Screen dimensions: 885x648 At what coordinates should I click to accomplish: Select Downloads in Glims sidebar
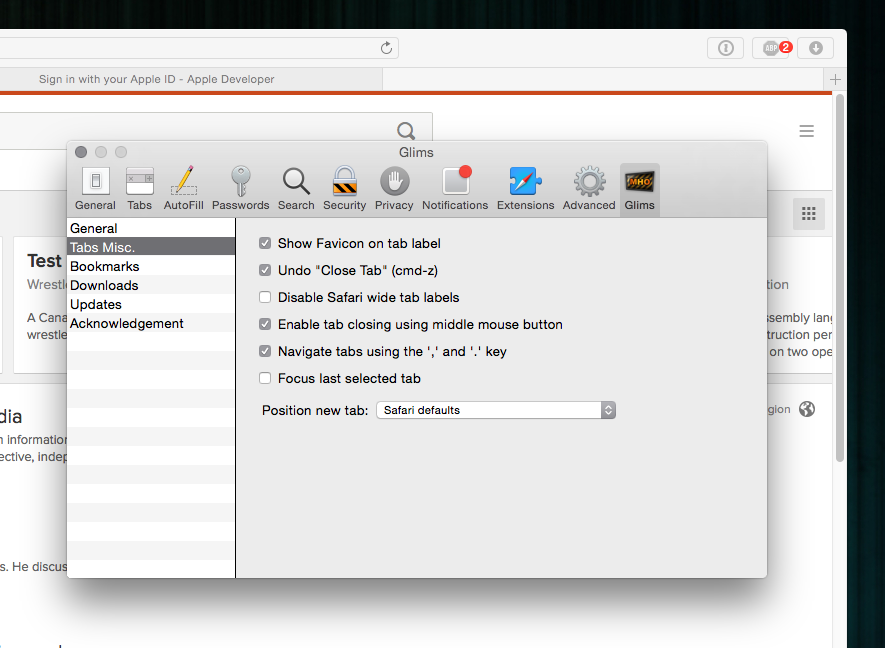[151, 285]
